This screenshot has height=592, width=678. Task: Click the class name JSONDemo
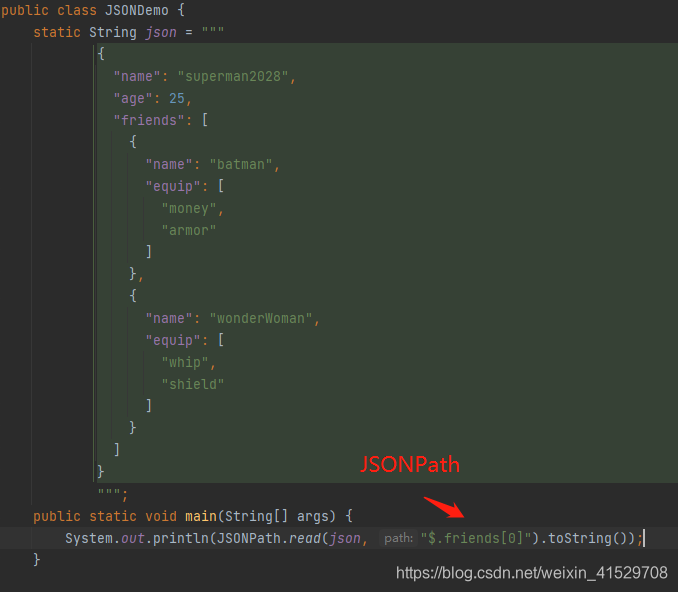click(137, 10)
